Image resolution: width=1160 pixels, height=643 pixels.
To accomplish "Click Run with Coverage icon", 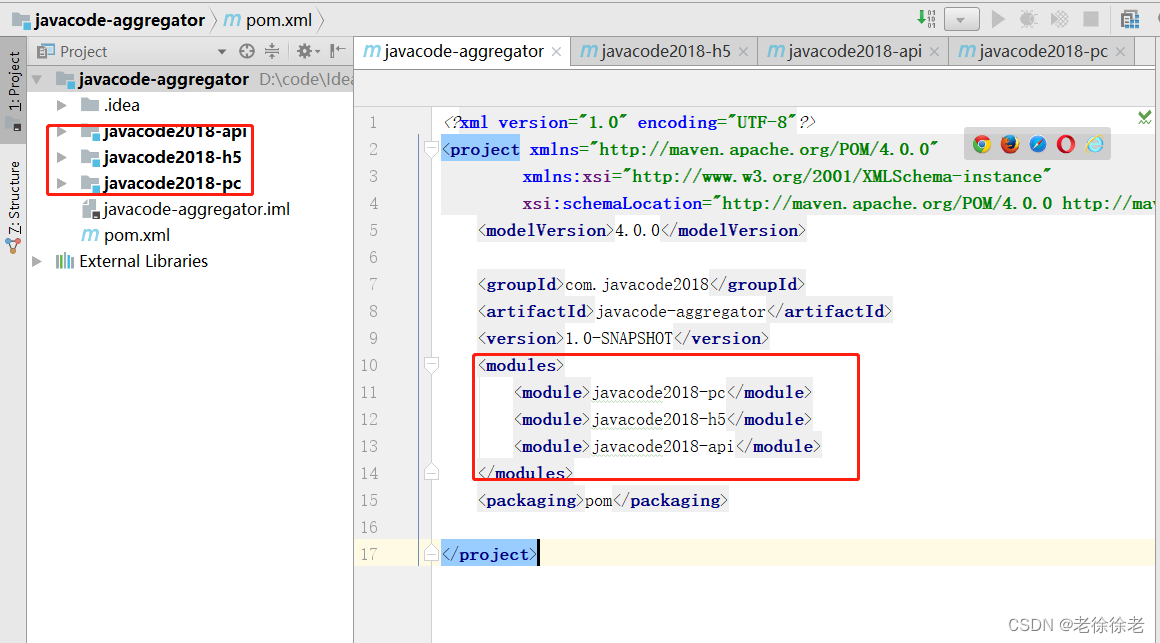I will point(1059,19).
